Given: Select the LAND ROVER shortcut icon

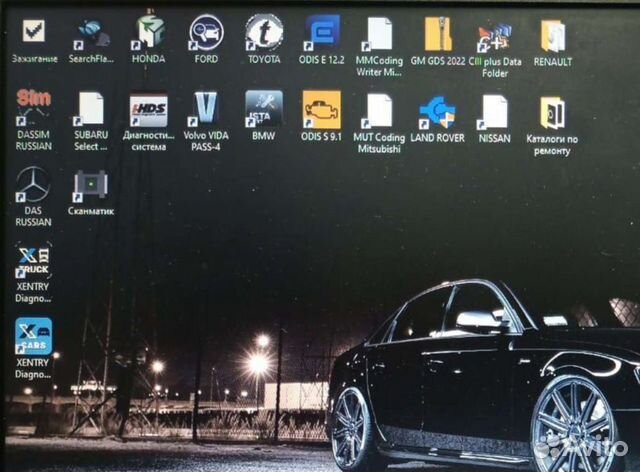Looking at the screenshot, I should tap(437, 110).
